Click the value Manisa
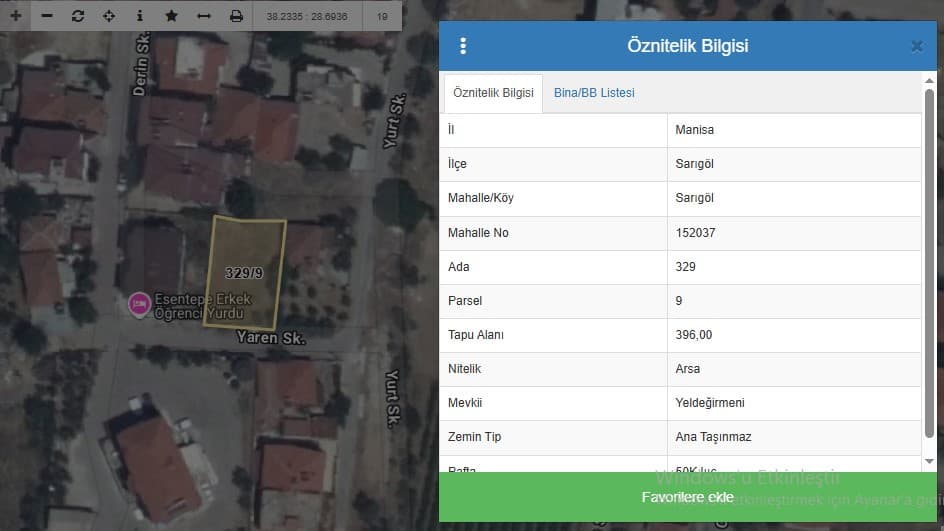 pyautogui.click(x=694, y=130)
